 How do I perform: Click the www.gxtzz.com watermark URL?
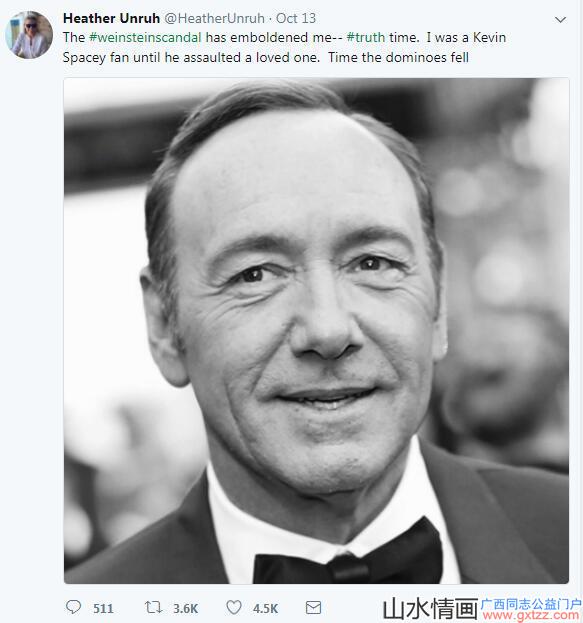coord(531,616)
